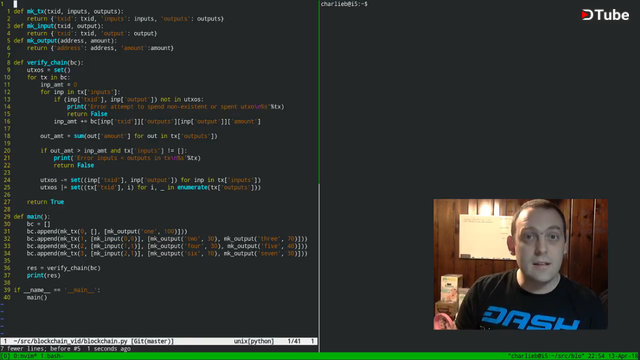The height and width of the screenshot is (360, 640).
Task: Click the bc.append line with 'two' and 'three'
Action: click(167, 239)
